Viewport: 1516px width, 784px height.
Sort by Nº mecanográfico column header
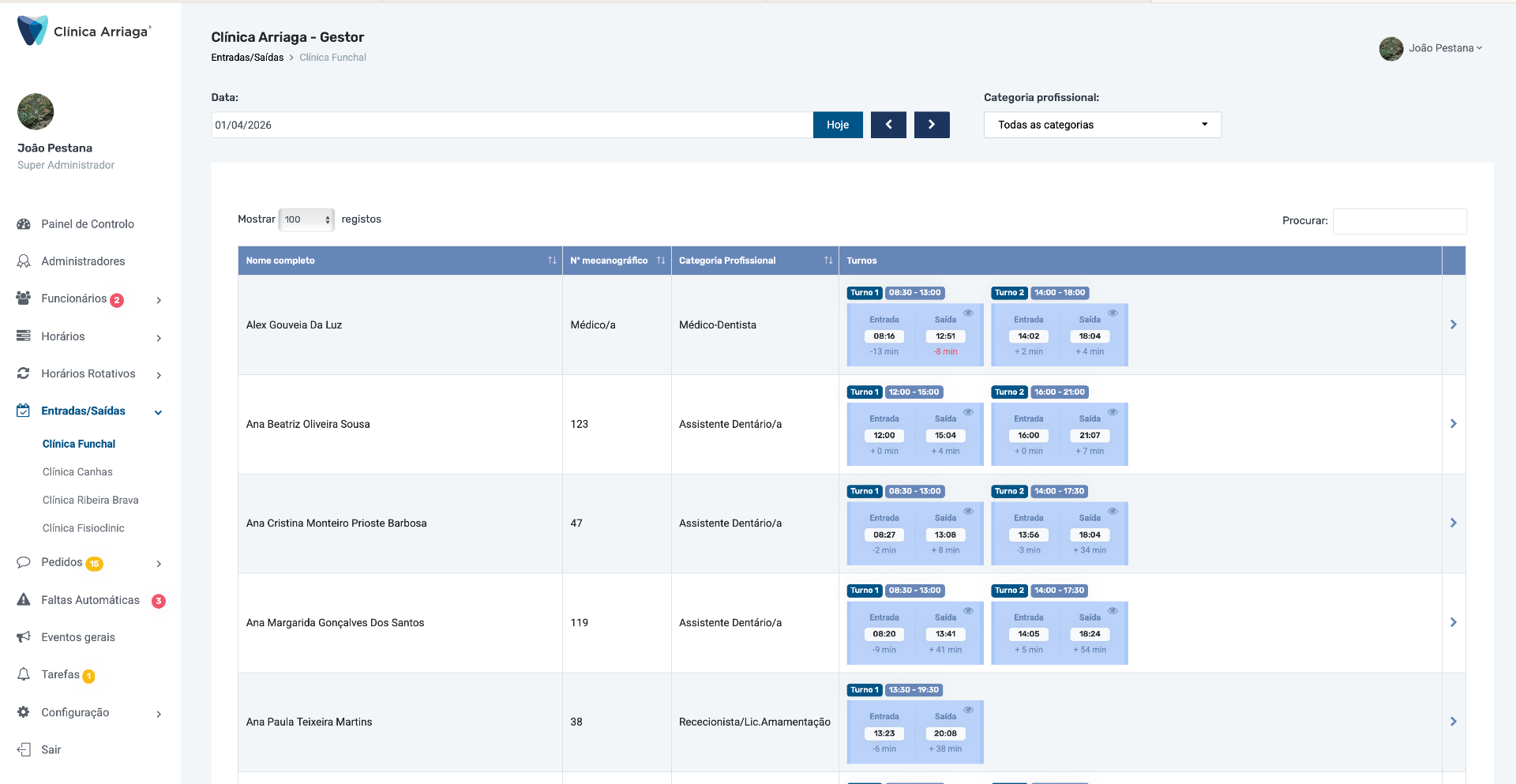[x=617, y=261]
